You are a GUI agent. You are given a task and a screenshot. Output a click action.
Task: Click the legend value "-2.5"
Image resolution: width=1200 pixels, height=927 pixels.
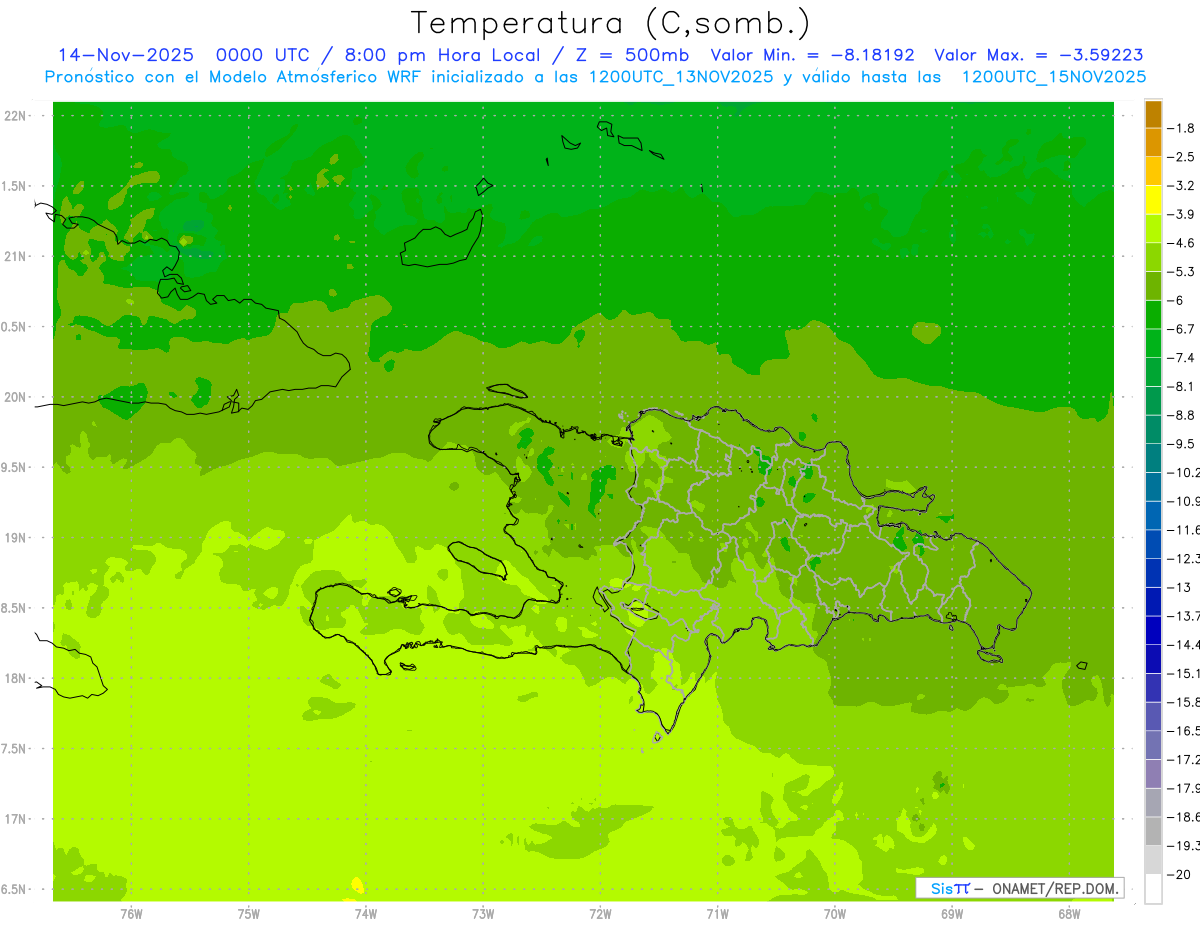(x=1181, y=157)
